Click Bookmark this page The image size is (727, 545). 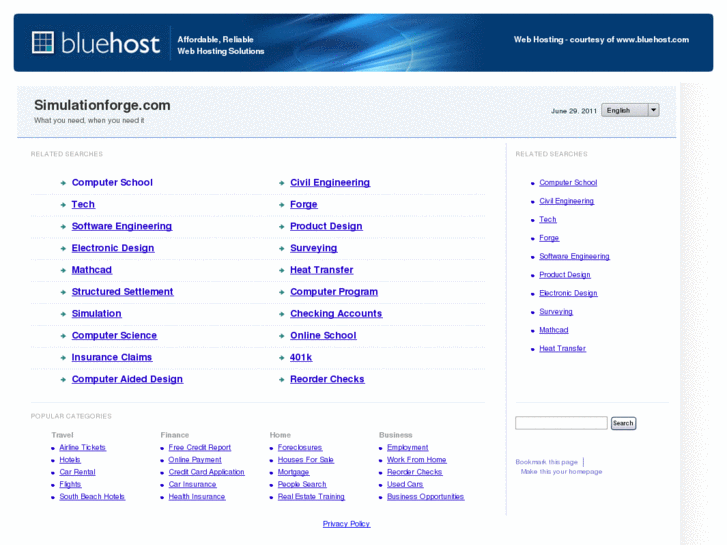point(547,462)
